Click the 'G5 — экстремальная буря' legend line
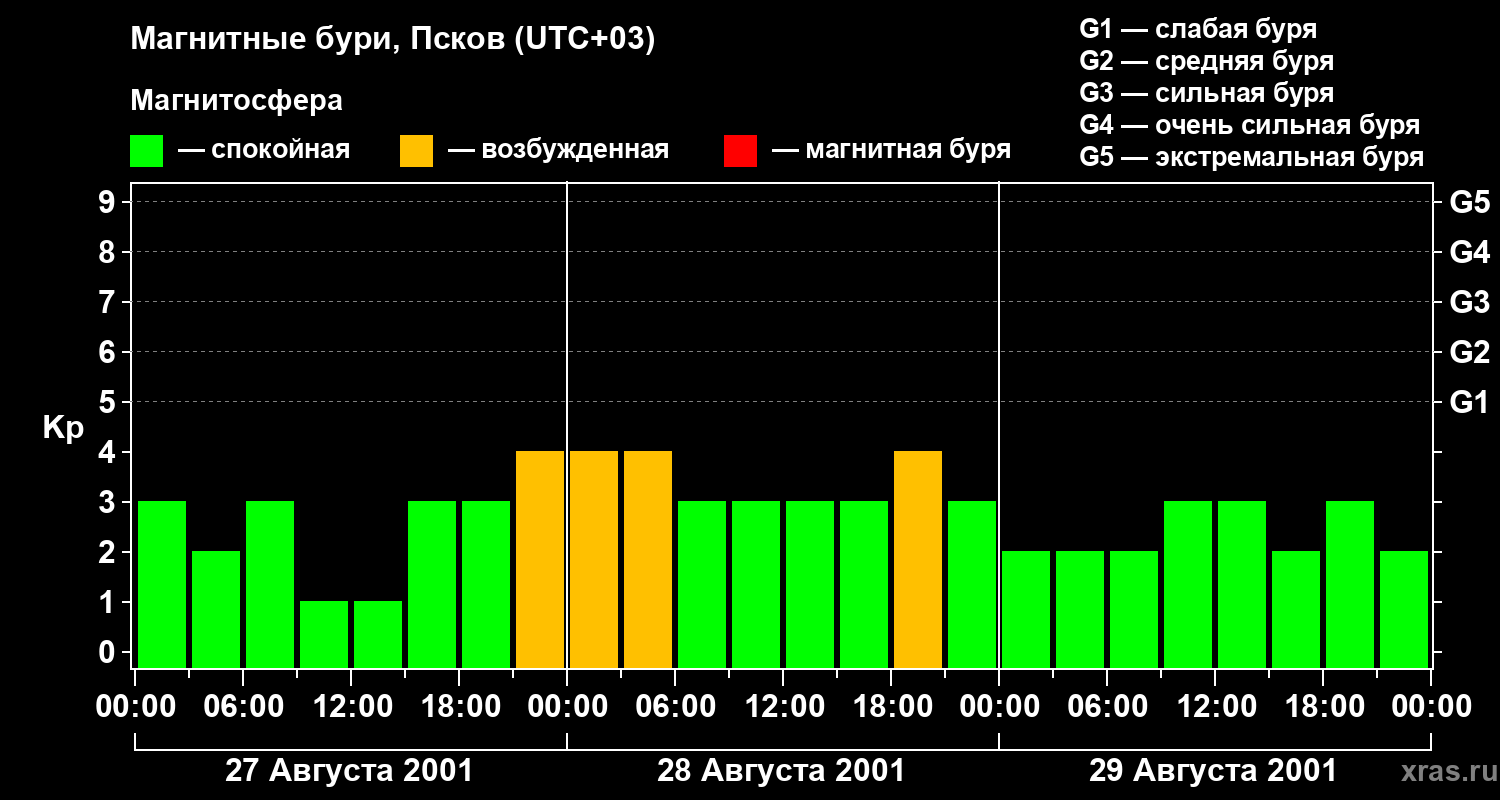Screen dimensions: 1500x800 coord(1252,157)
